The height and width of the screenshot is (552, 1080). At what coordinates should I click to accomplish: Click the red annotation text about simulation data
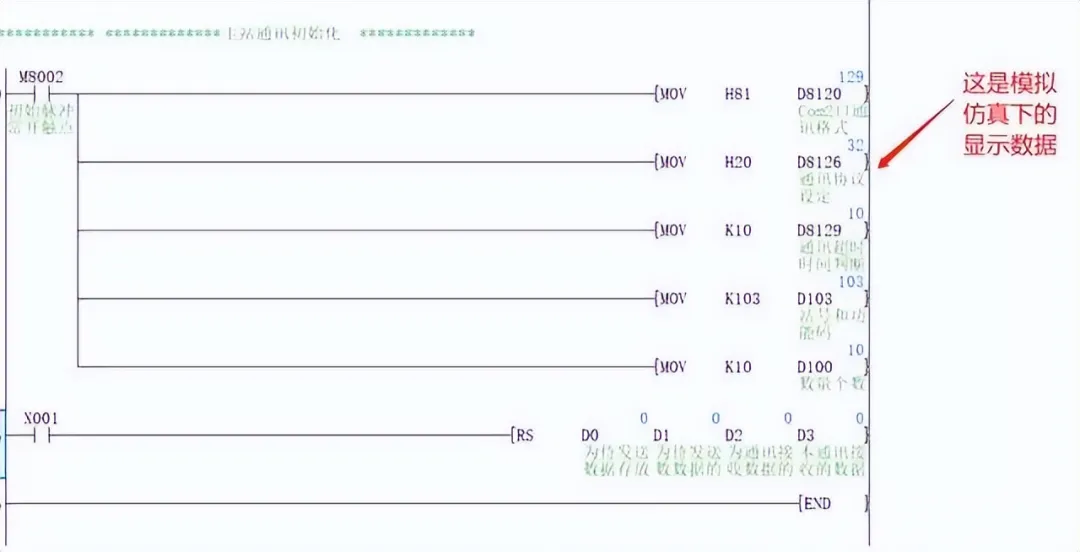pyautogui.click(x=1010, y=114)
